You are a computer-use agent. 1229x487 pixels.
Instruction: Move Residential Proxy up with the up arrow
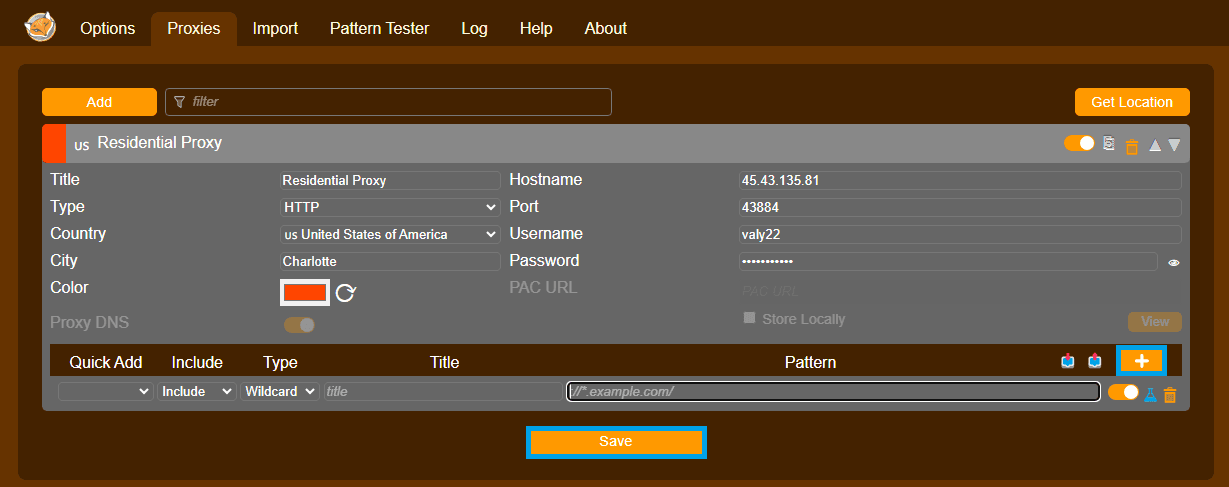click(1155, 145)
